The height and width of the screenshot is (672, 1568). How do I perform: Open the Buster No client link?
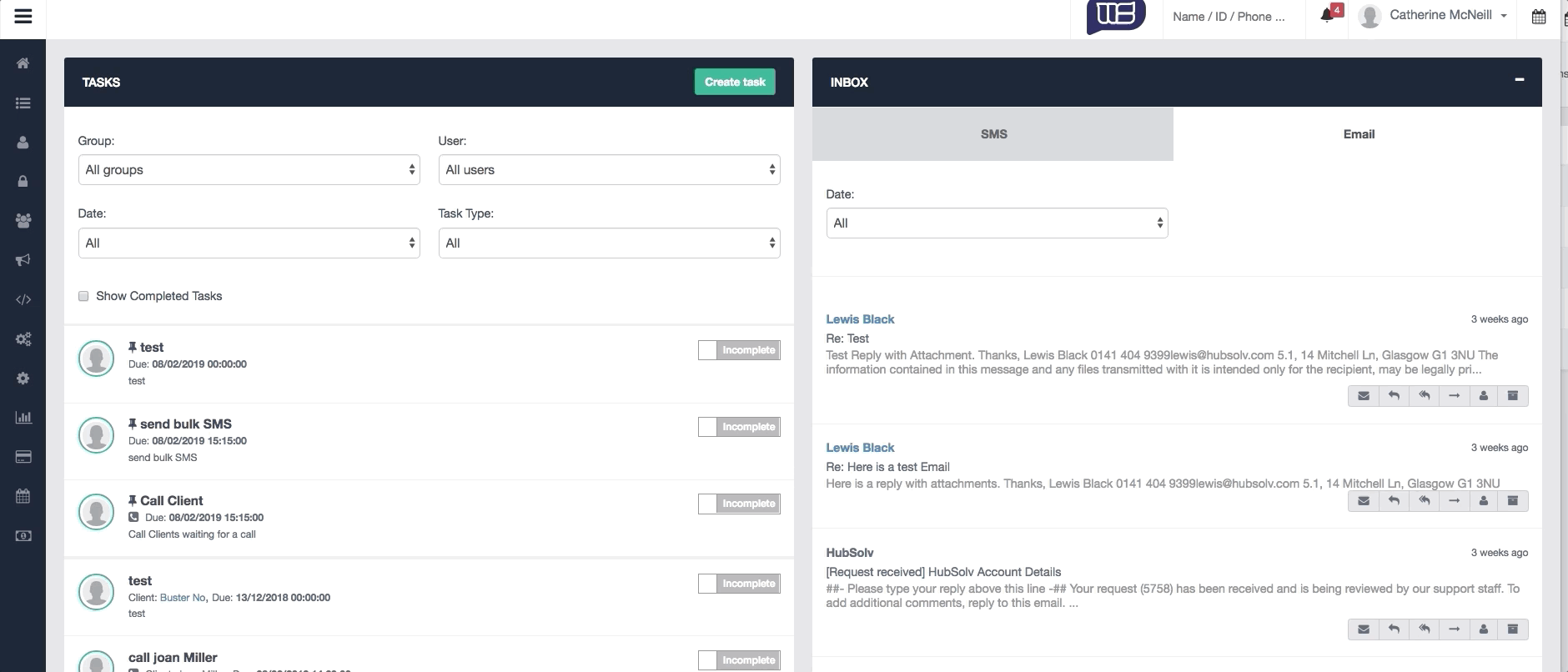point(182,598)
